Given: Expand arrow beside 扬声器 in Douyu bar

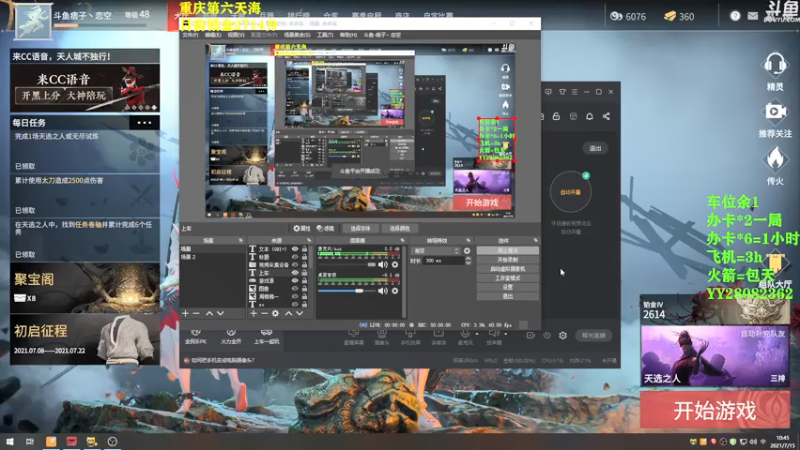Looking at the screenshot, I should tap(506, 334).
